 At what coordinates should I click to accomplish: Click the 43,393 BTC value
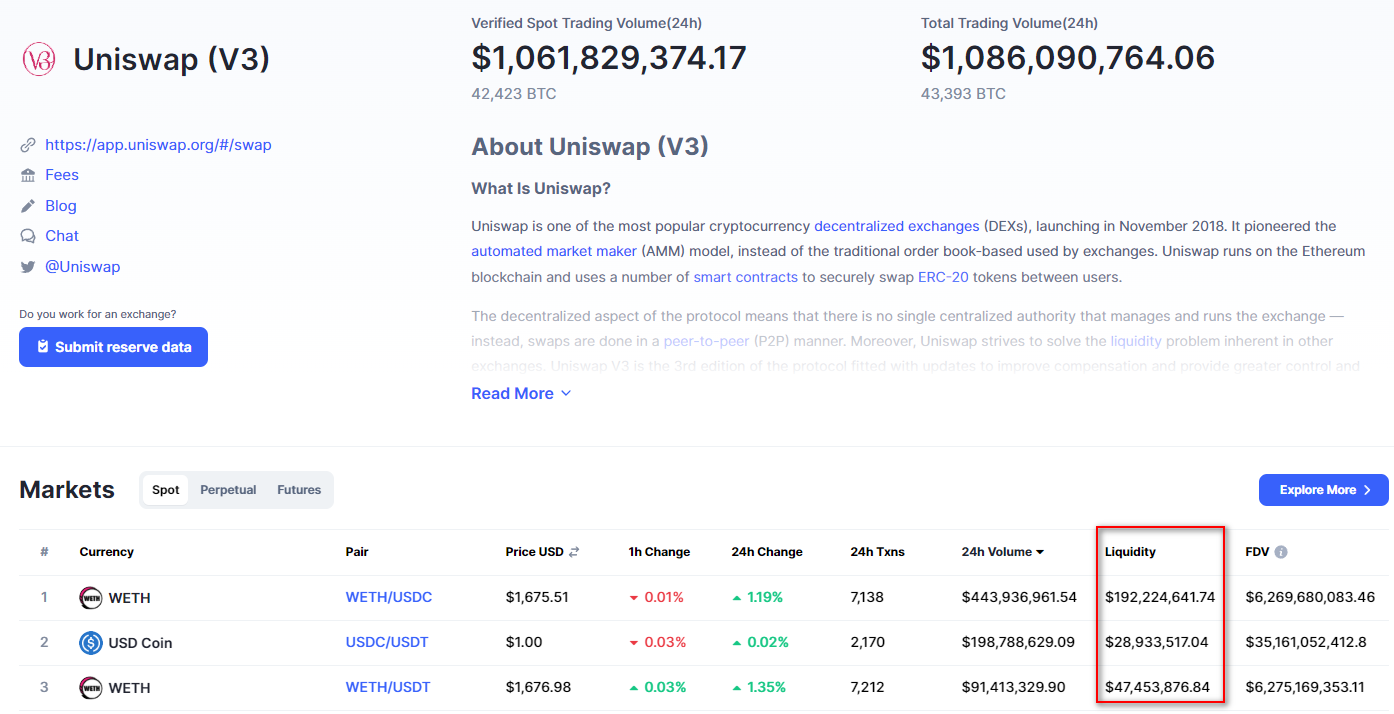(x=963, y=94)
